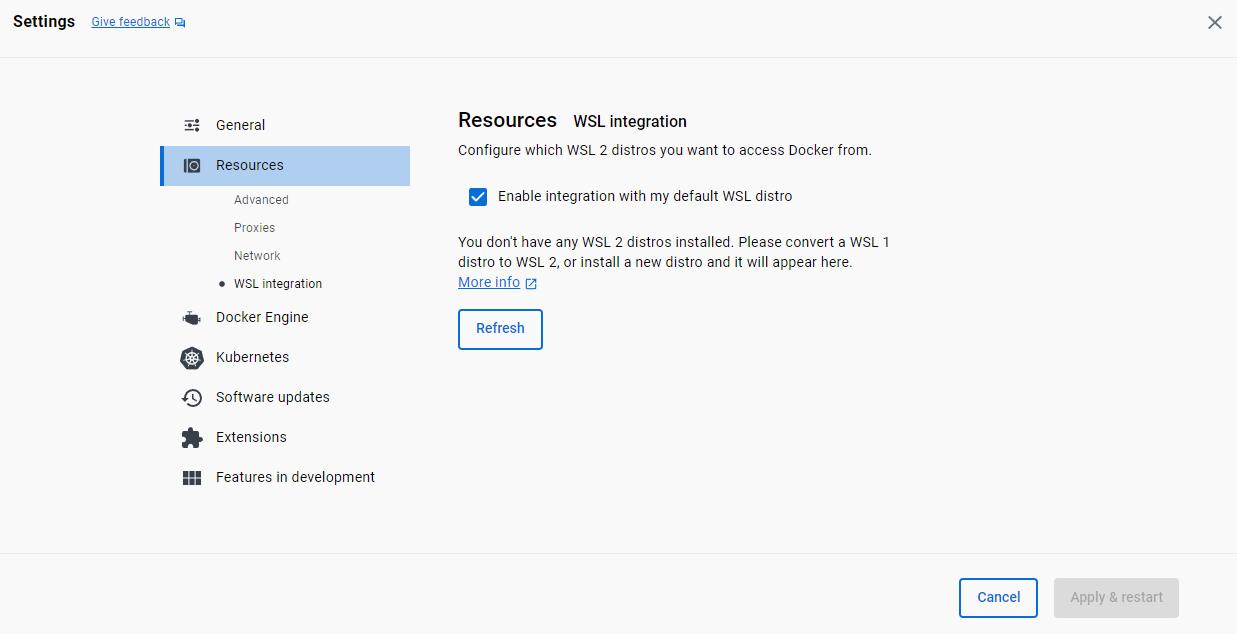Select the Resources section label

click(250, 165)
